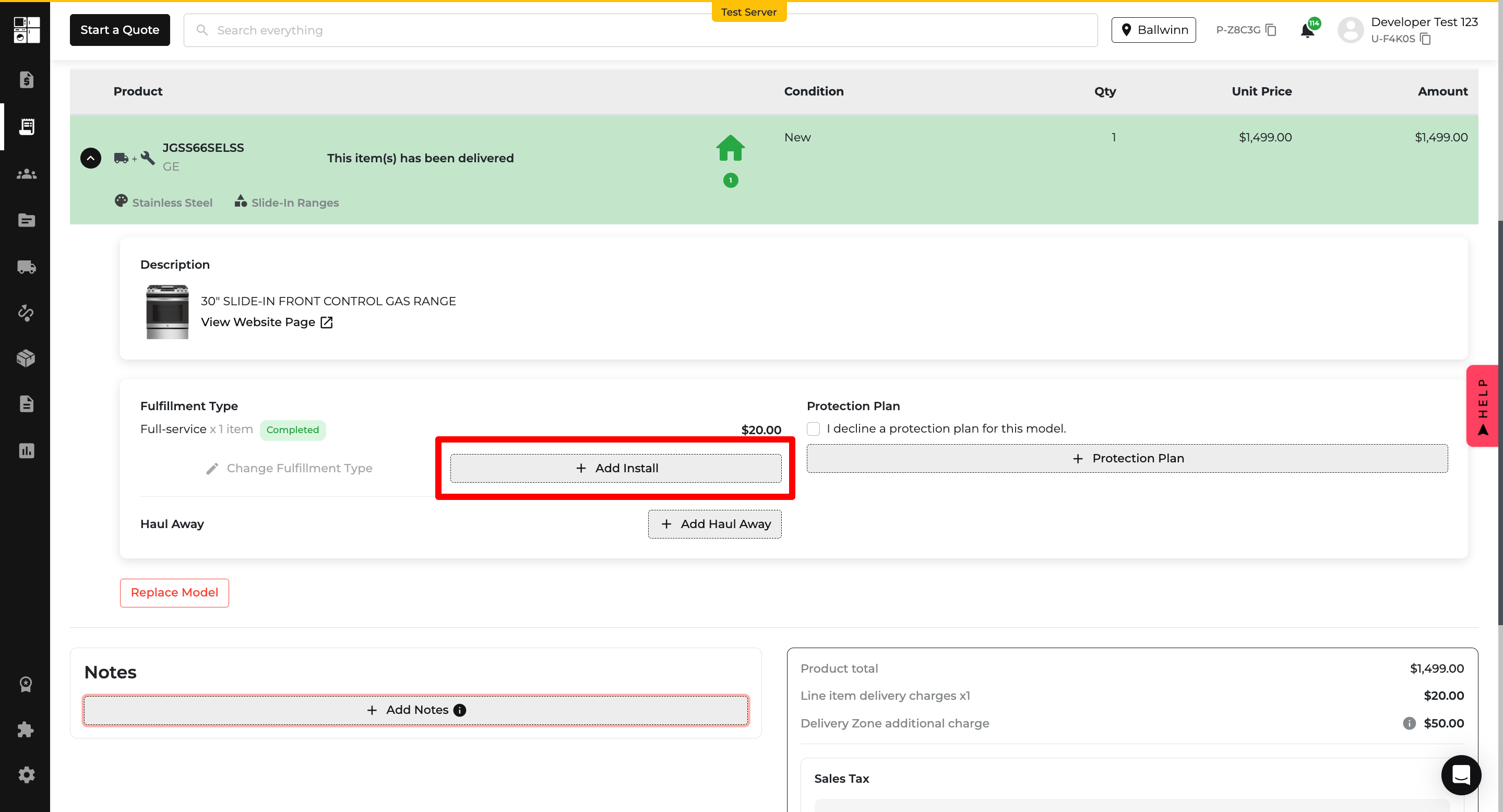The height and width of the screenshot is (812, 1503).
Task: Open the invoice dollar sidebar item
Action: [x=26, y=80]
